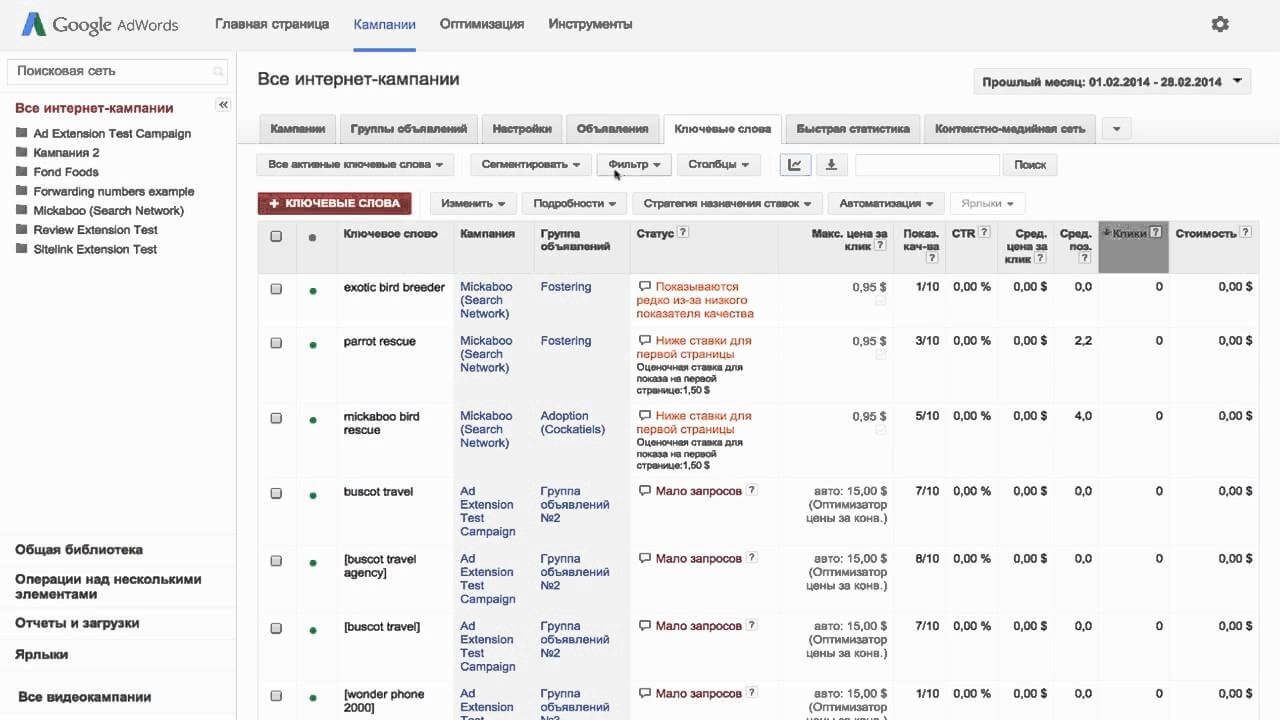Click the keyword search input field

click(x=927, y=165)
